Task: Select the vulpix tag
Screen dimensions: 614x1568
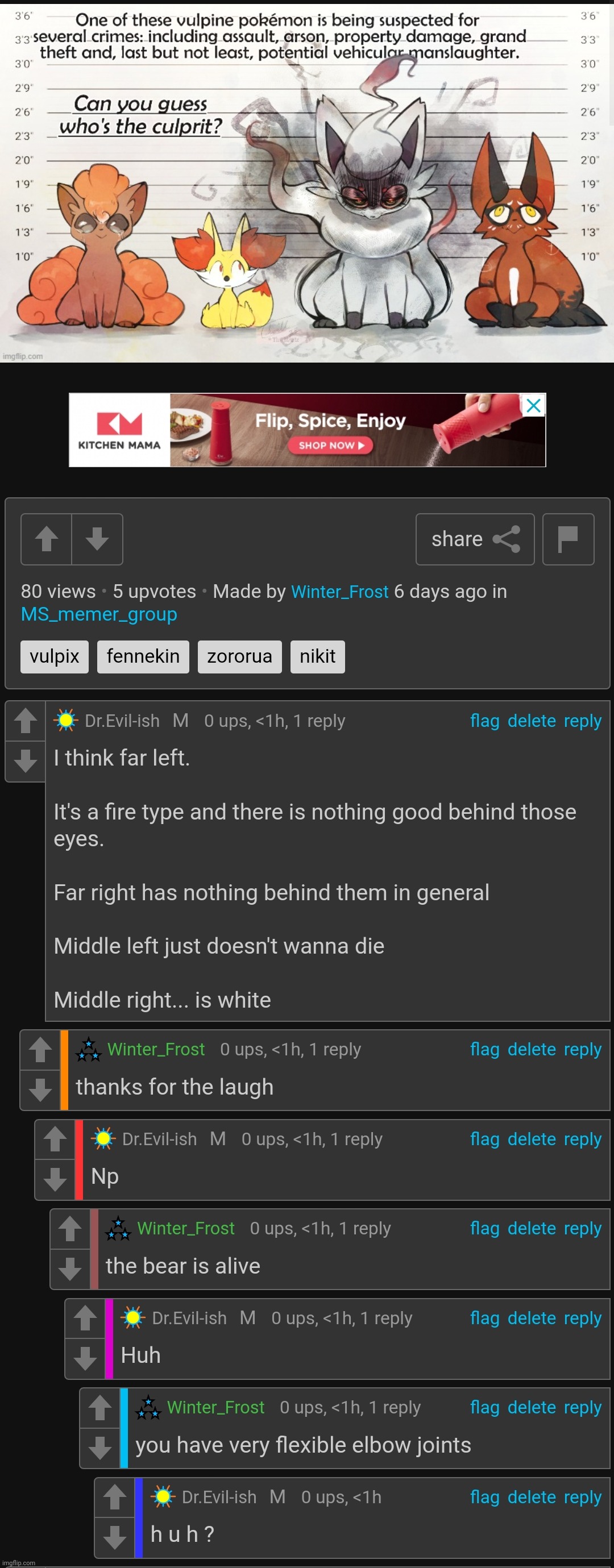Action: 55,656
